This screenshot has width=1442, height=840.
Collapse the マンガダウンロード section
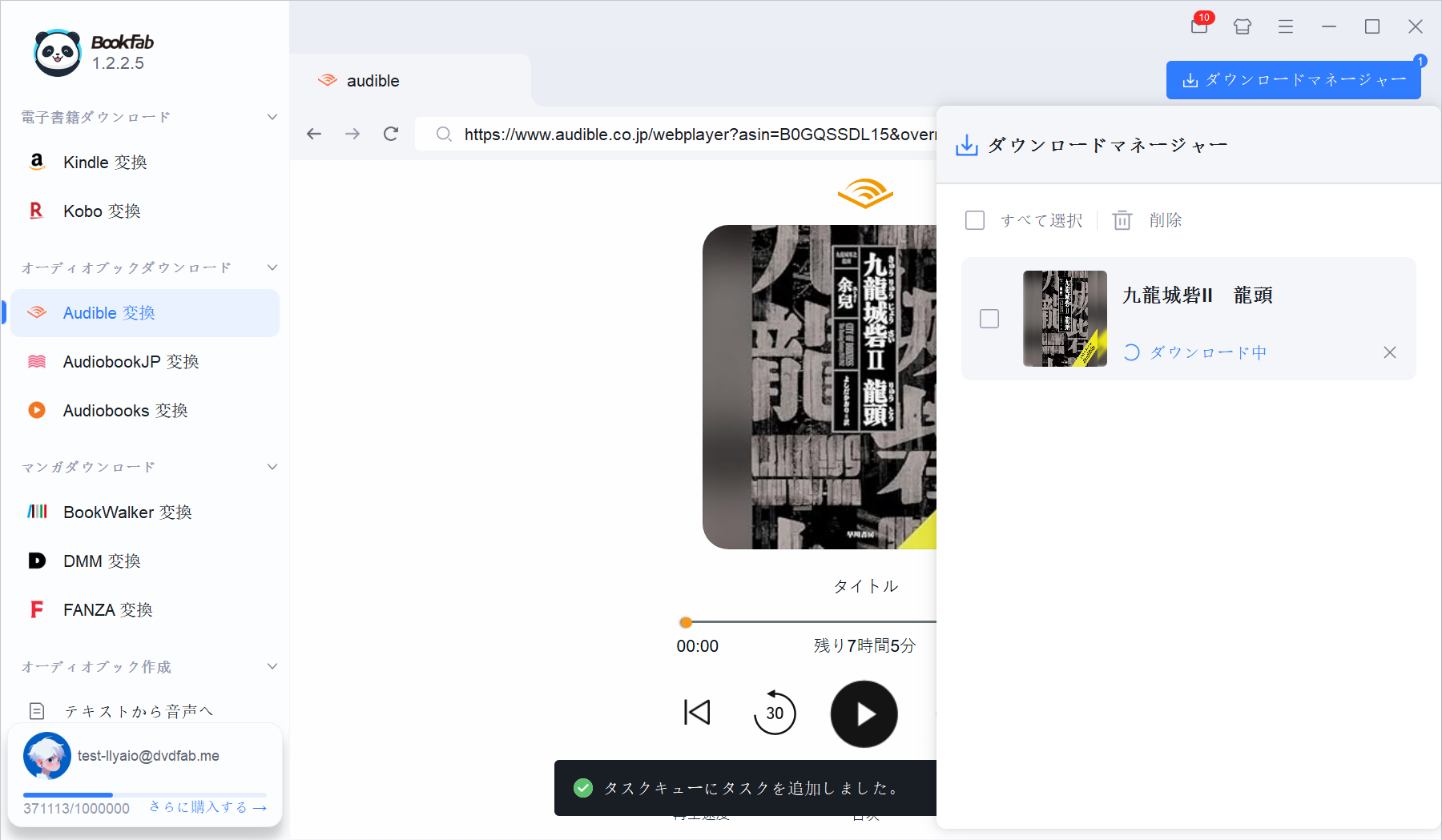(x=272, y=466)
